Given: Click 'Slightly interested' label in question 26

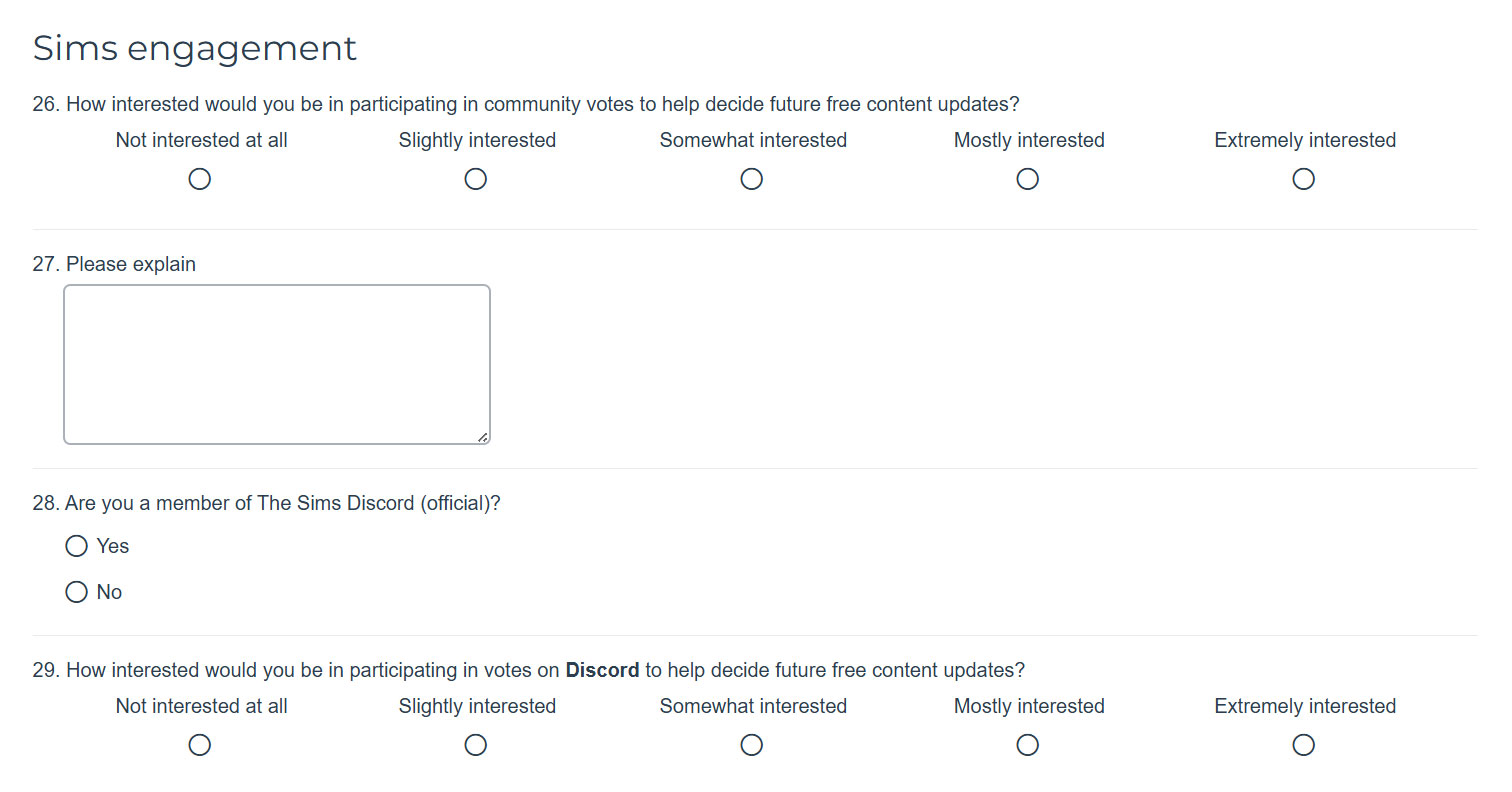Looking at the screenshot, I should tap(477, 140).
